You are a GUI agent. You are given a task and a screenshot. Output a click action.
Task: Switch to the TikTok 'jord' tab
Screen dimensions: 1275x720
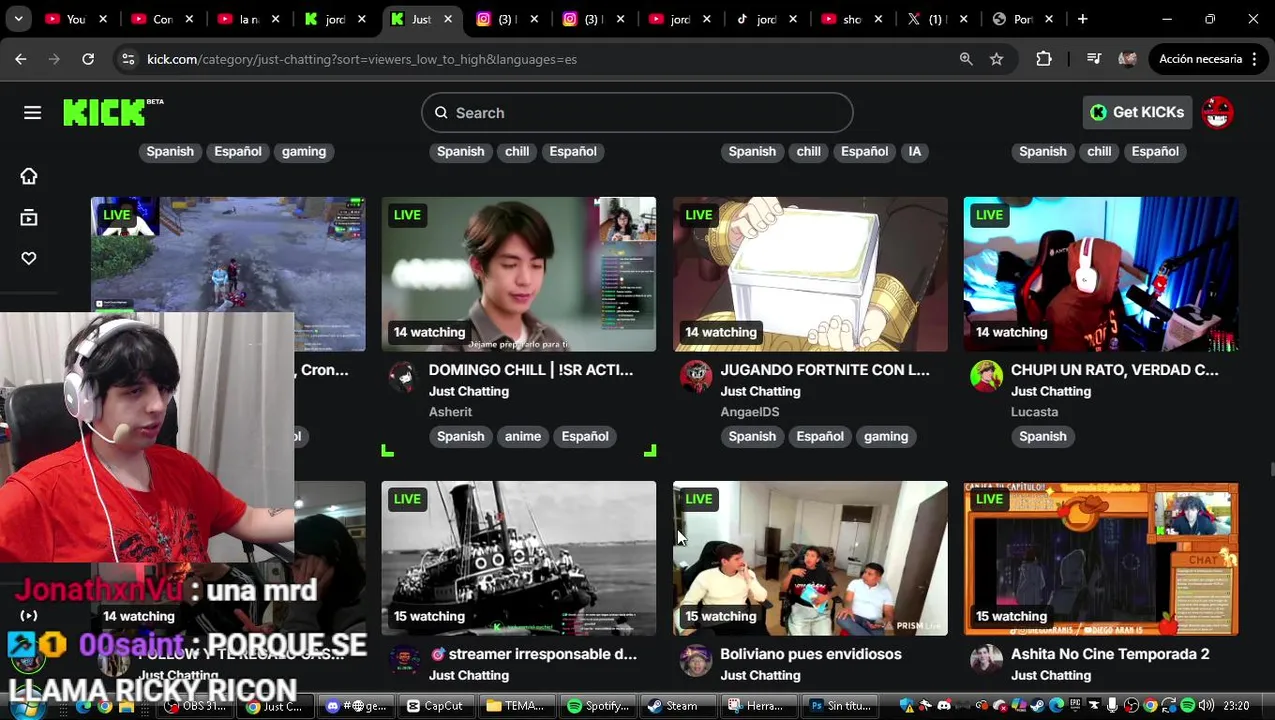point(768,19)
